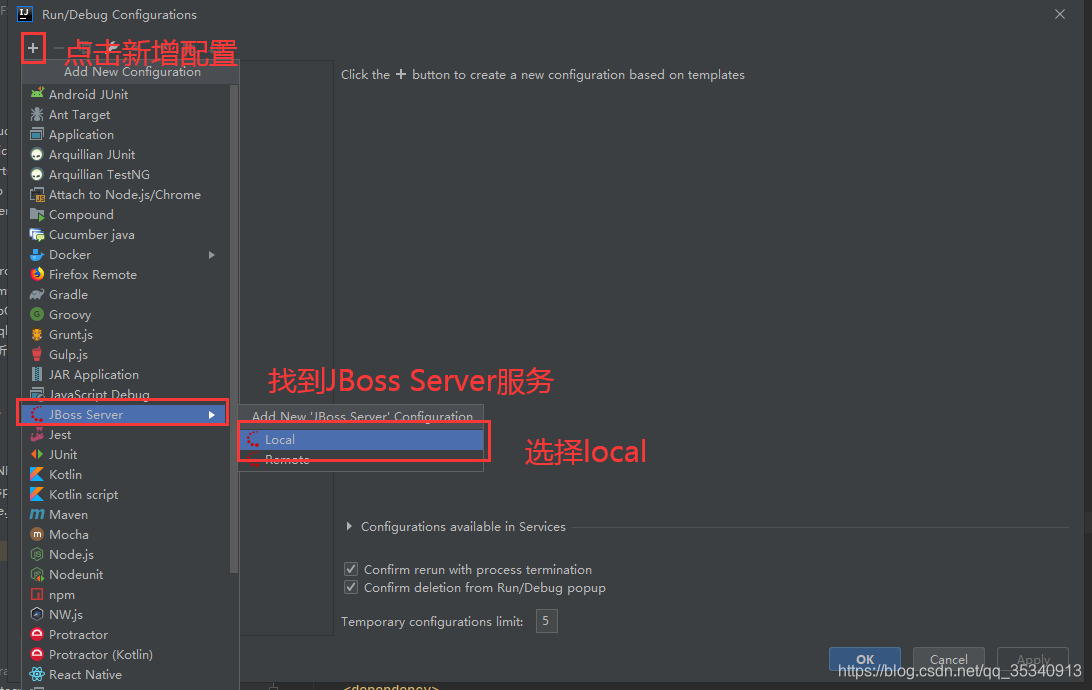Click the Kotlin script icon
1092x690 pixels.
coord(37,494)
